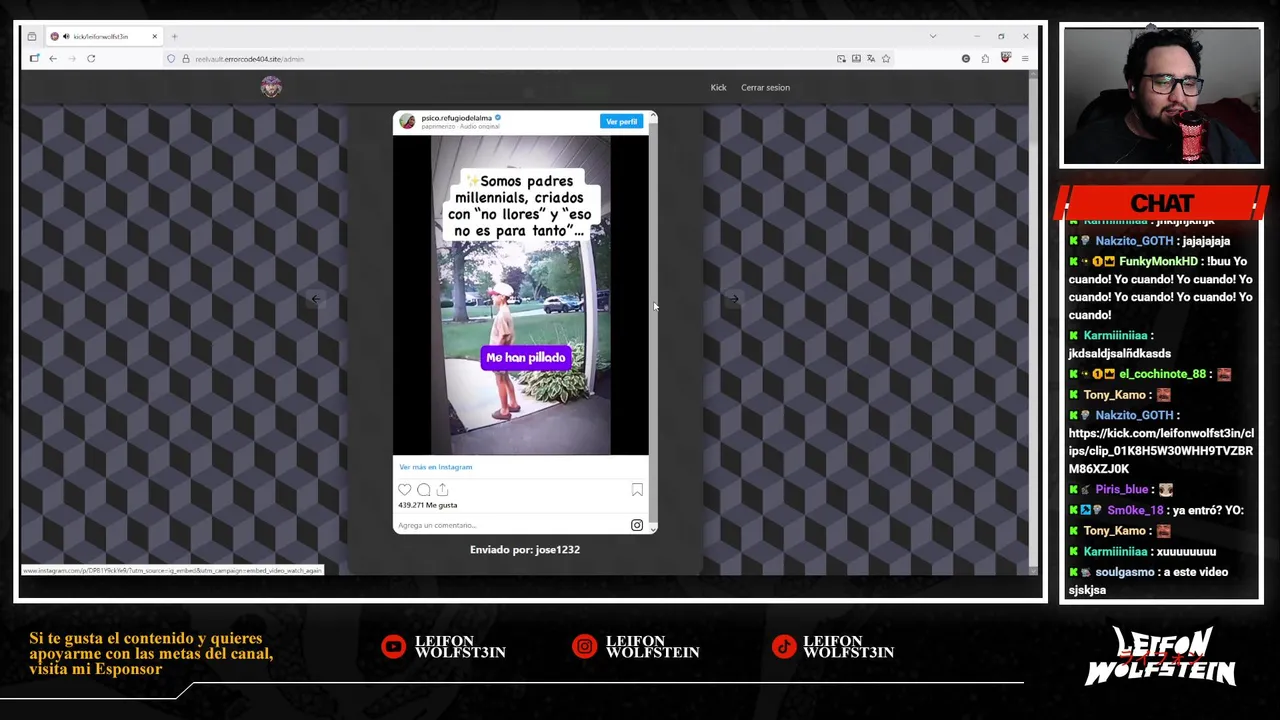Click the Ver perfil button
This screenshot has width=1280, height=720.
coord(621,122)
